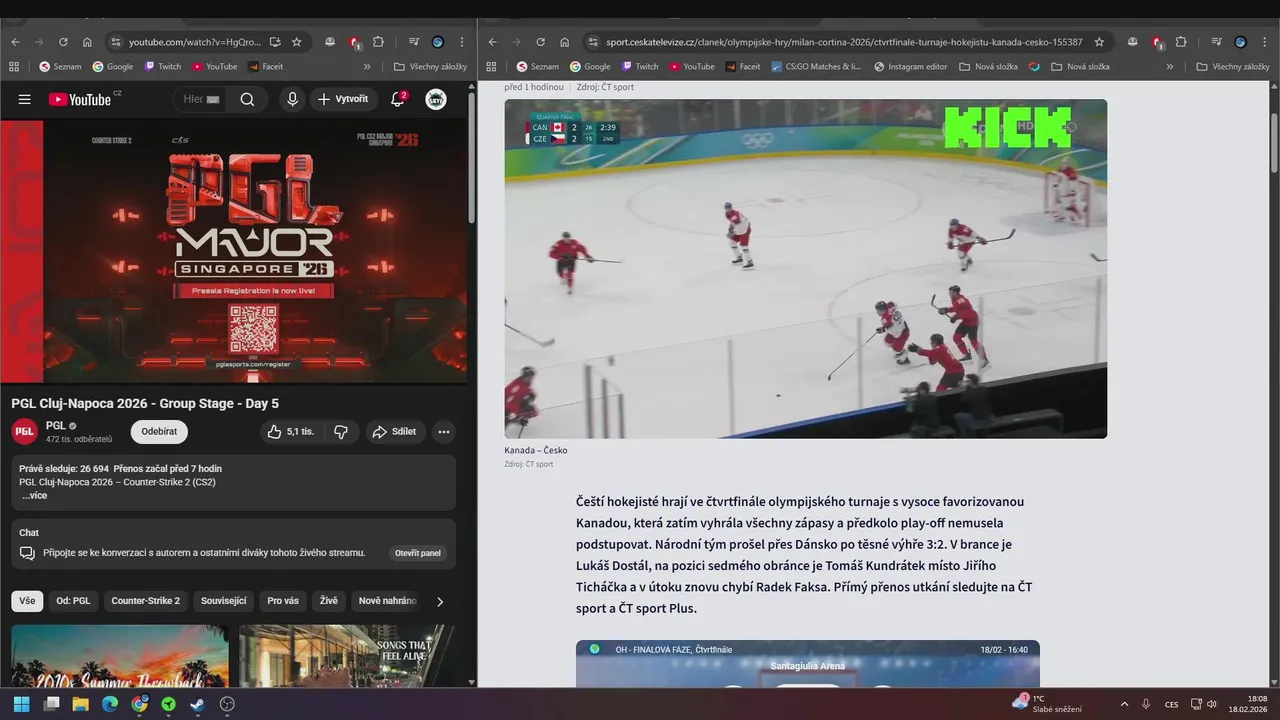Open the YouTube account avatar menu
1280x720 pixels.
pos(436,99)
